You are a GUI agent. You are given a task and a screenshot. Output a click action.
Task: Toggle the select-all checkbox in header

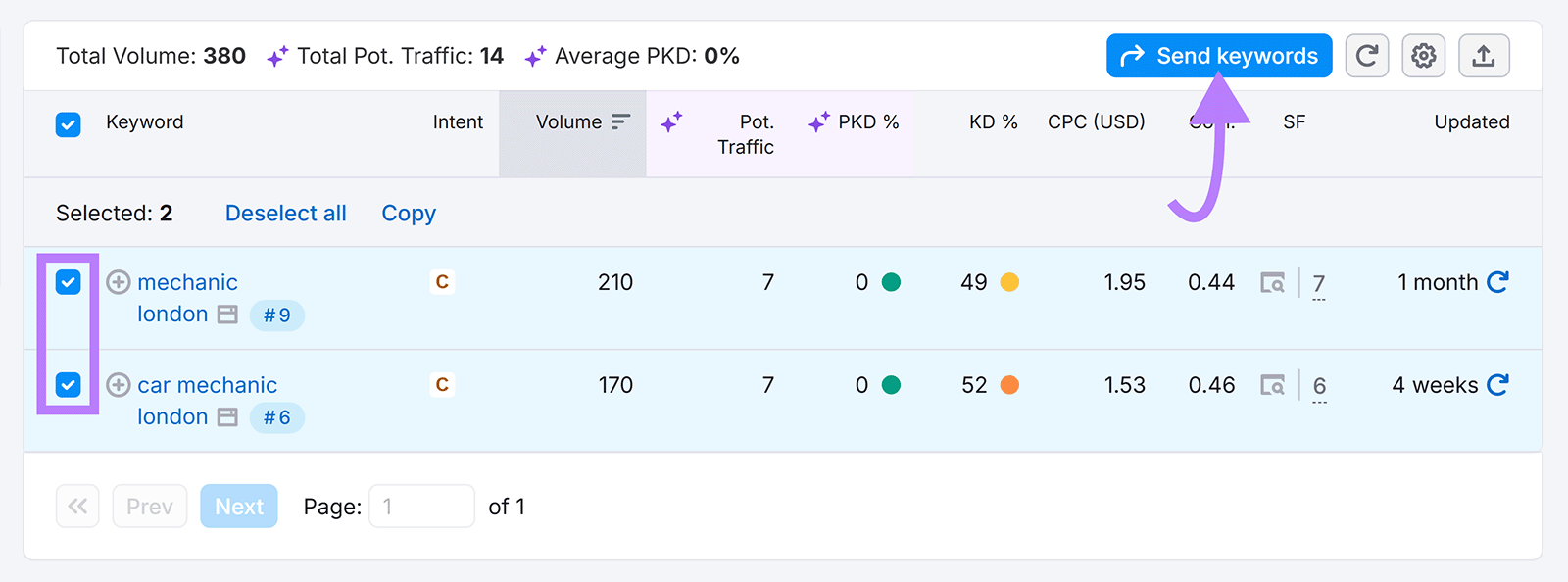68,124
